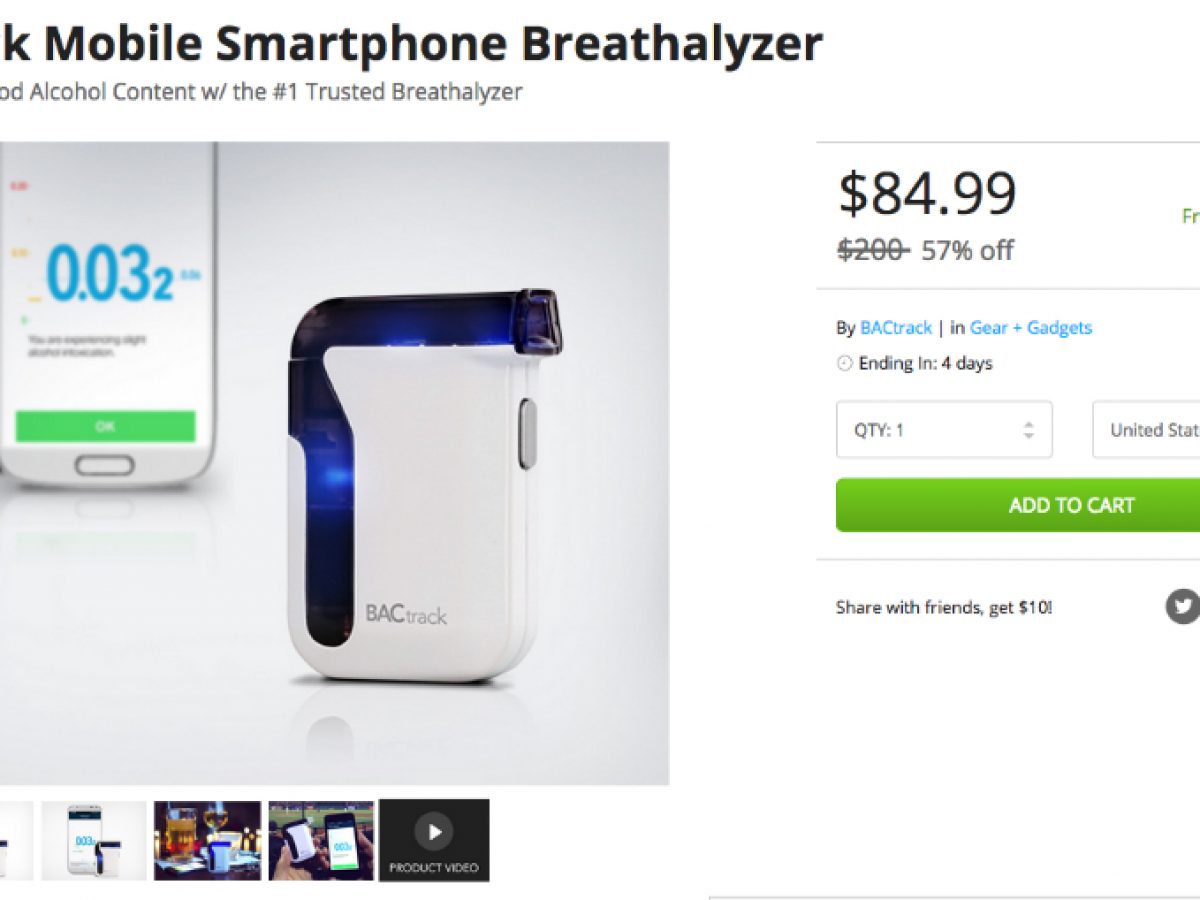Click the quantity stepper arrows

[1028, 430]
